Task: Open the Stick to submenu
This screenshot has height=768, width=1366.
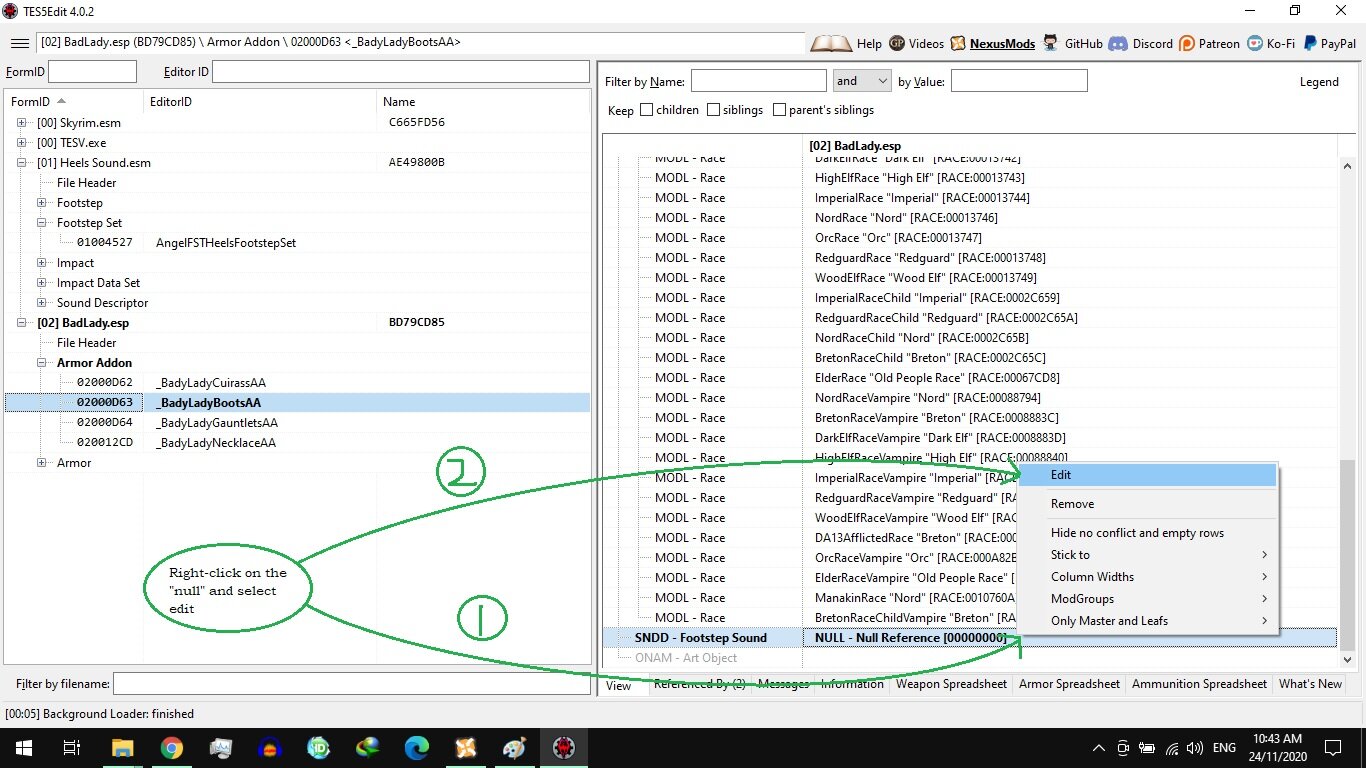Action: pos(1147,555)
